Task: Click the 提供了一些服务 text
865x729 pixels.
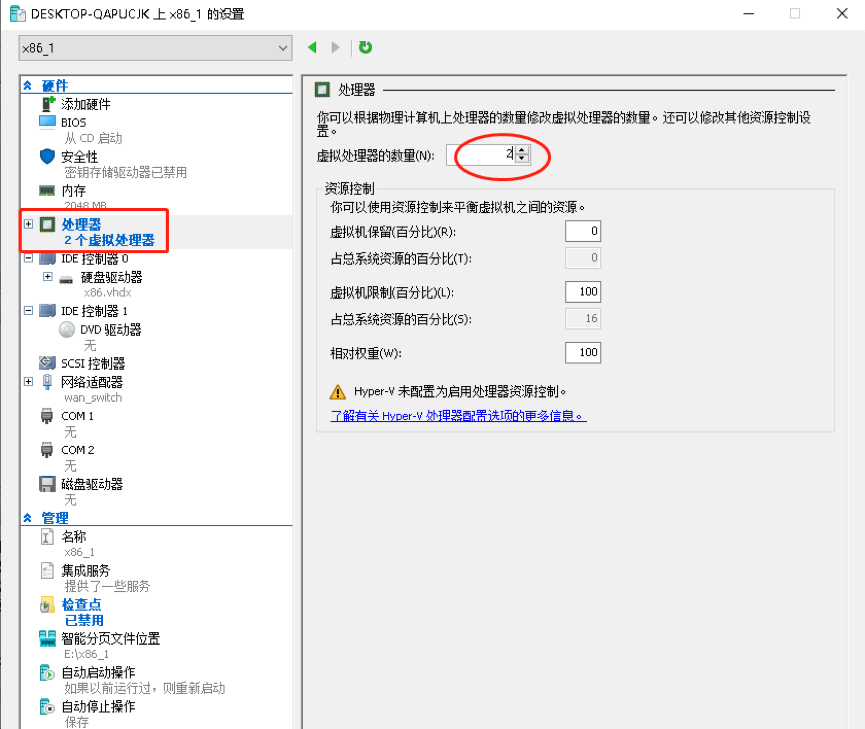Action: (x=107, y=586)
